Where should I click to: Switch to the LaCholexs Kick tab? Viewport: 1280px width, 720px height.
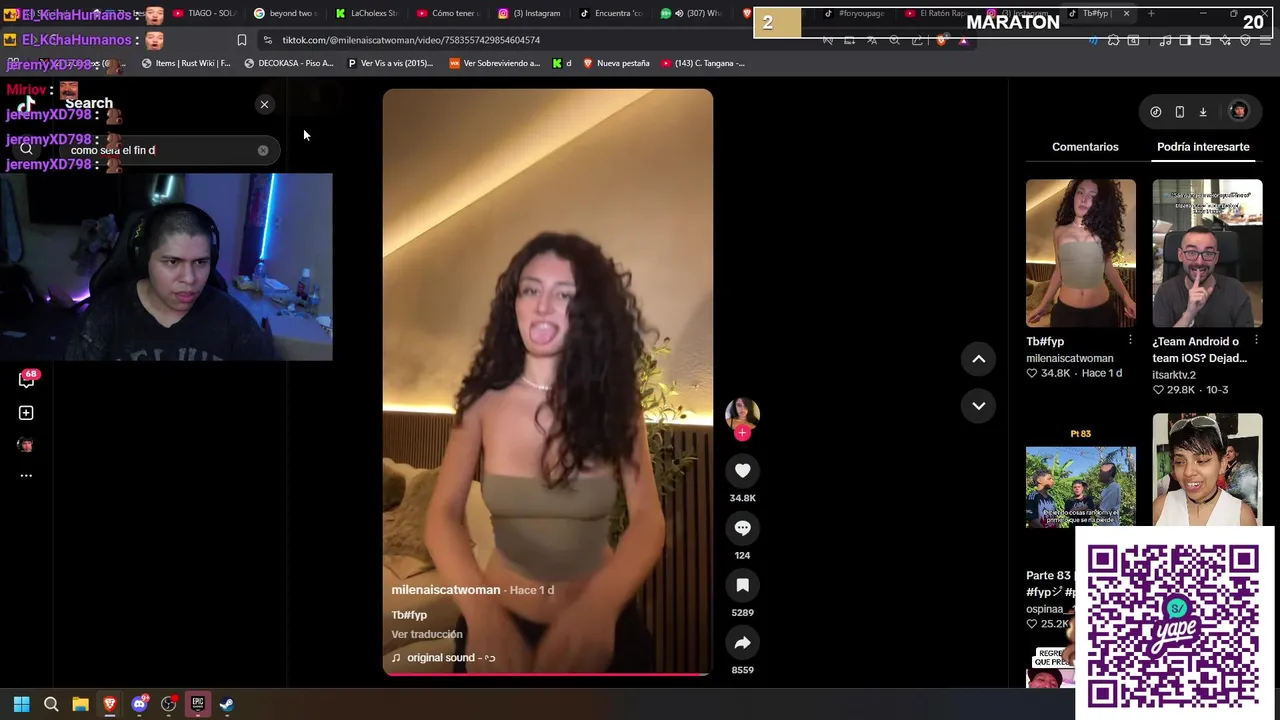click(x=366, y=13)
